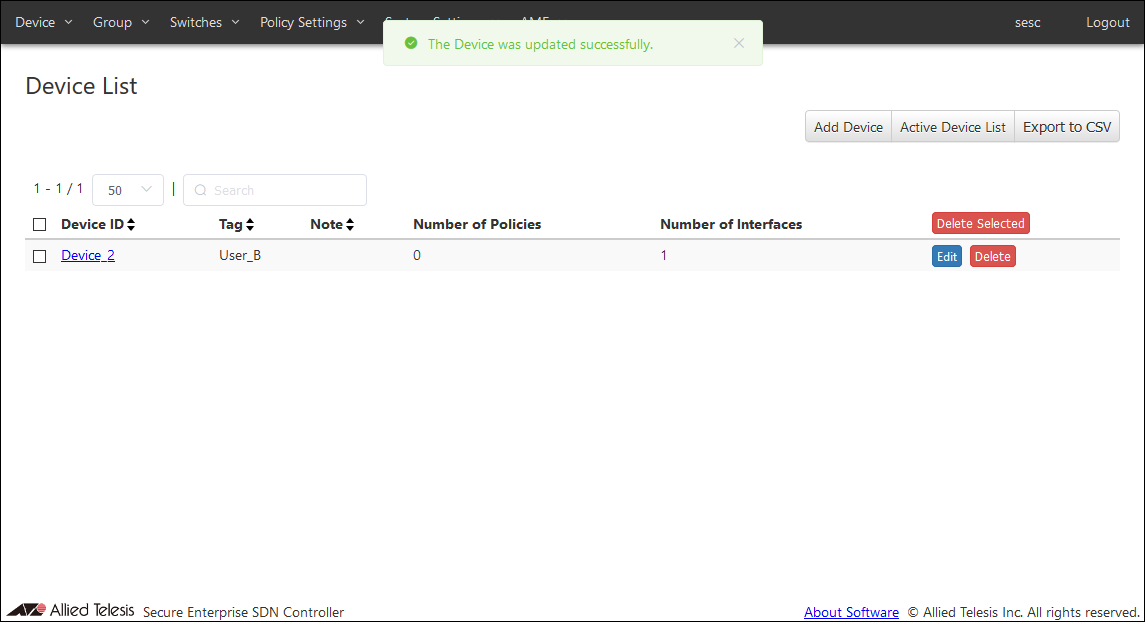Click the Device ID sort arrows icon
Screen dimensions: 1145x622
point(131,225)
